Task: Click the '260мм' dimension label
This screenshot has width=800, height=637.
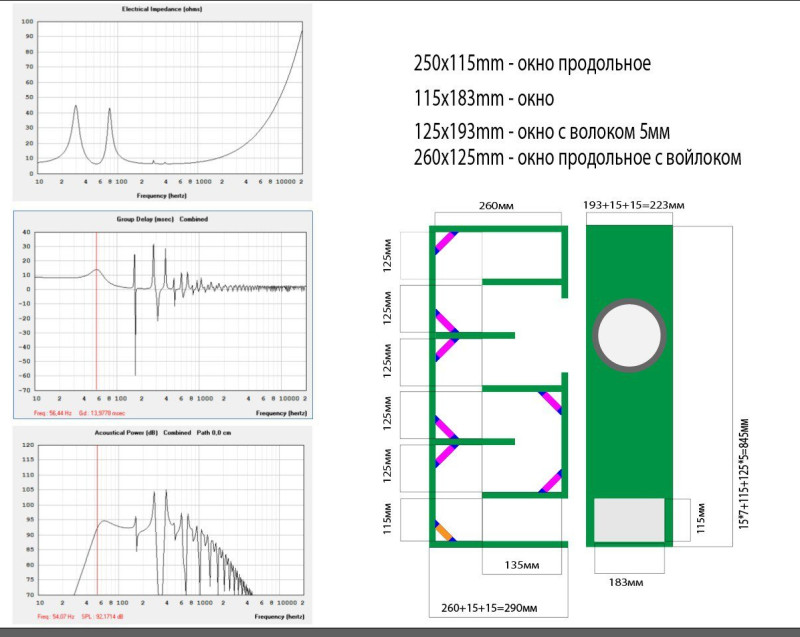Action: (x=496, y=206)
